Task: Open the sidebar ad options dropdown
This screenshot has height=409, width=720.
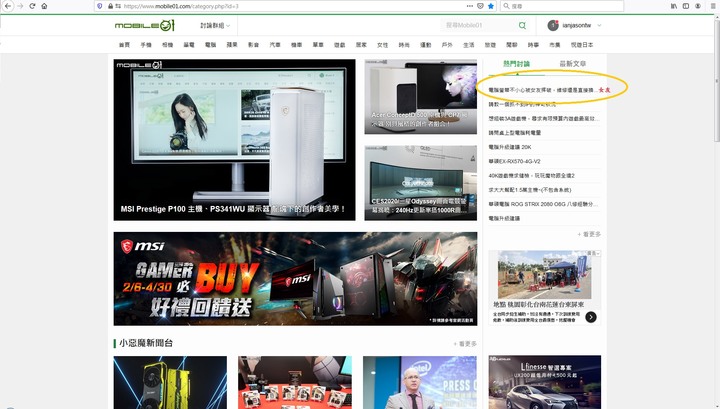Action: coord(593,253)
